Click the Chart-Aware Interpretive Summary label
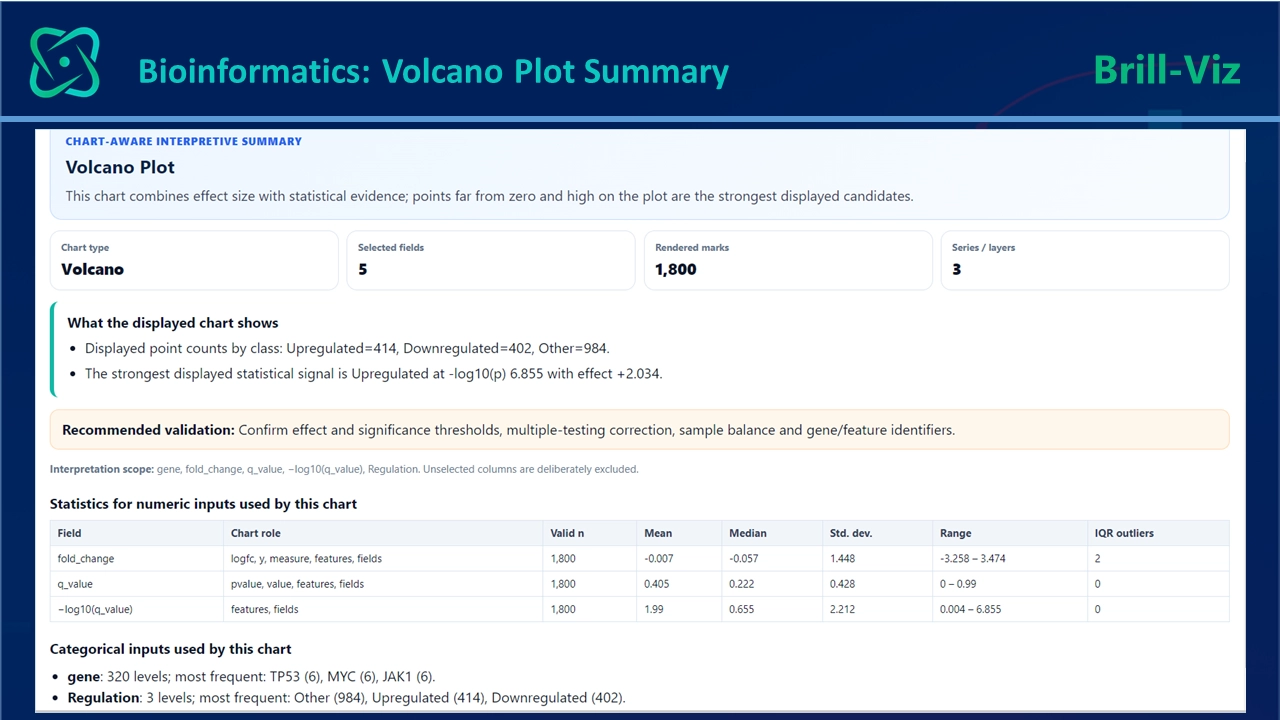The width and height of the screenshot is (1280, 720). click(x=184, y=141)
